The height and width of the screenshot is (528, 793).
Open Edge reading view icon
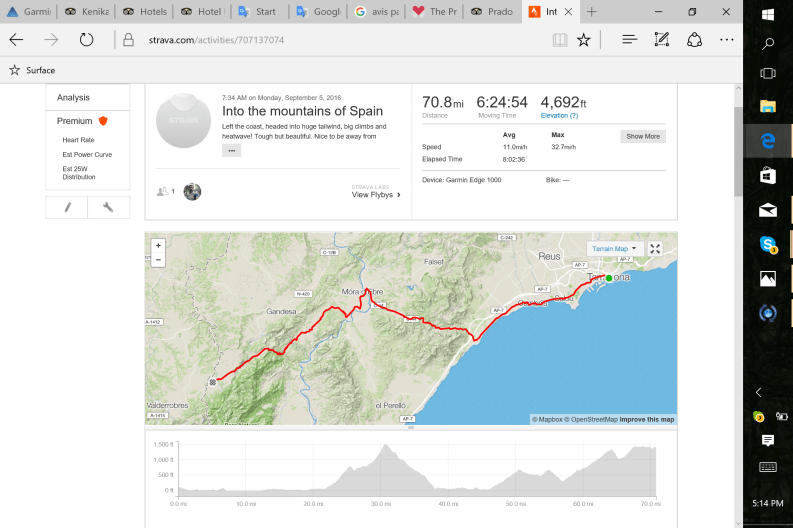559,40
